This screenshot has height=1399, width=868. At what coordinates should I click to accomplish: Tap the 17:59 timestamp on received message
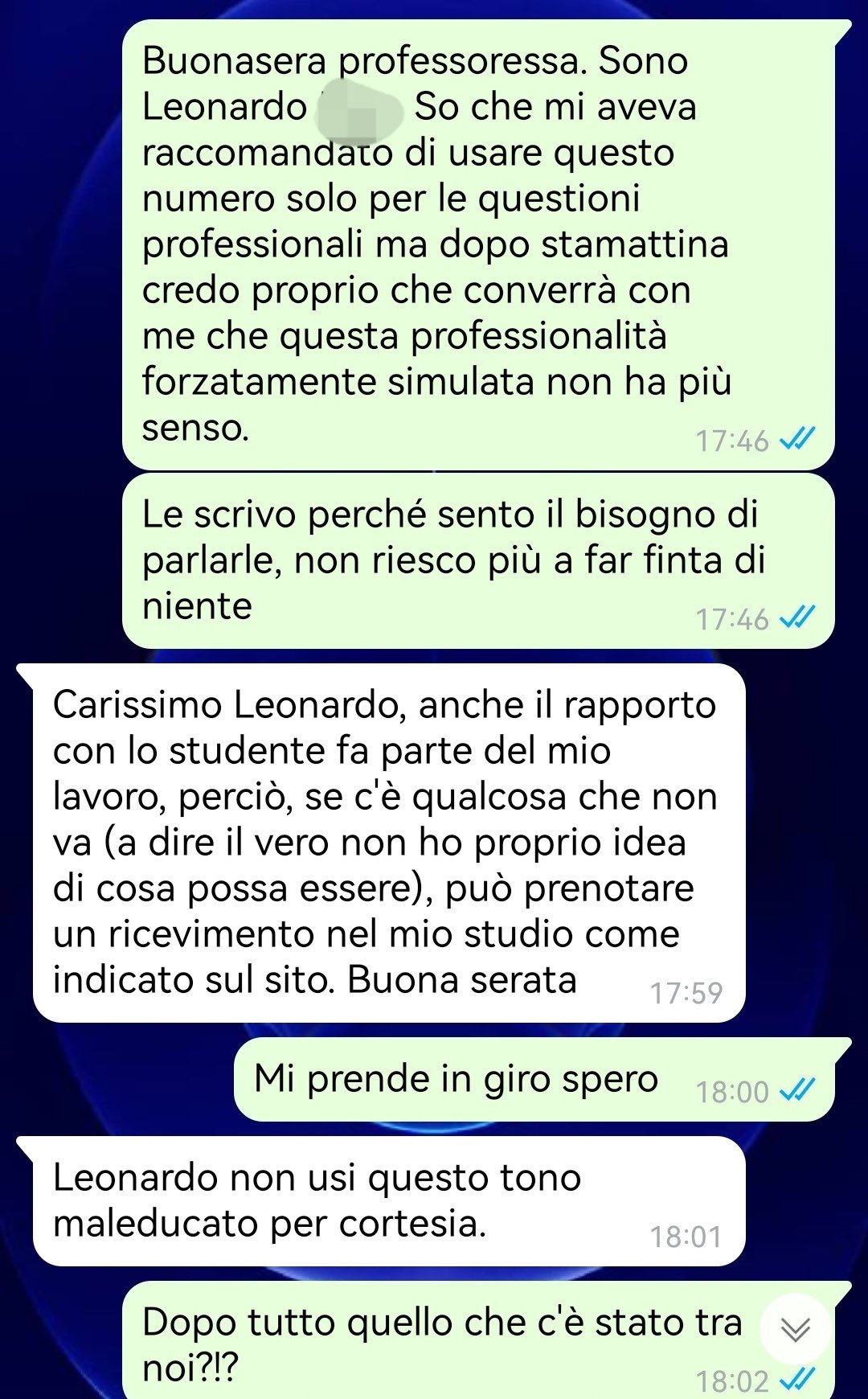click(x=686, y=993)
